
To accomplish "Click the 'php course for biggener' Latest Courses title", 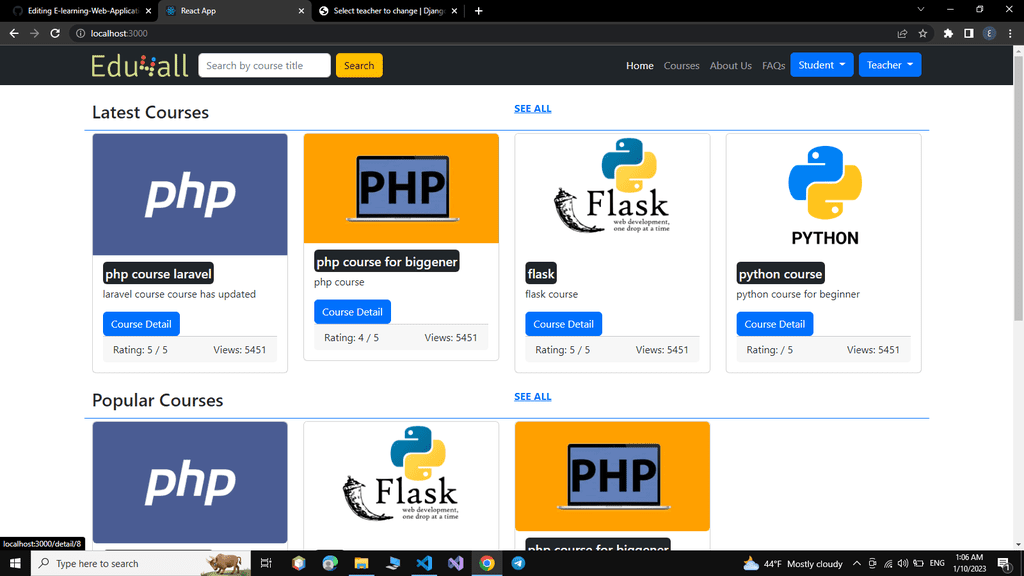I will pyautogui.click(x=387, y=261).
